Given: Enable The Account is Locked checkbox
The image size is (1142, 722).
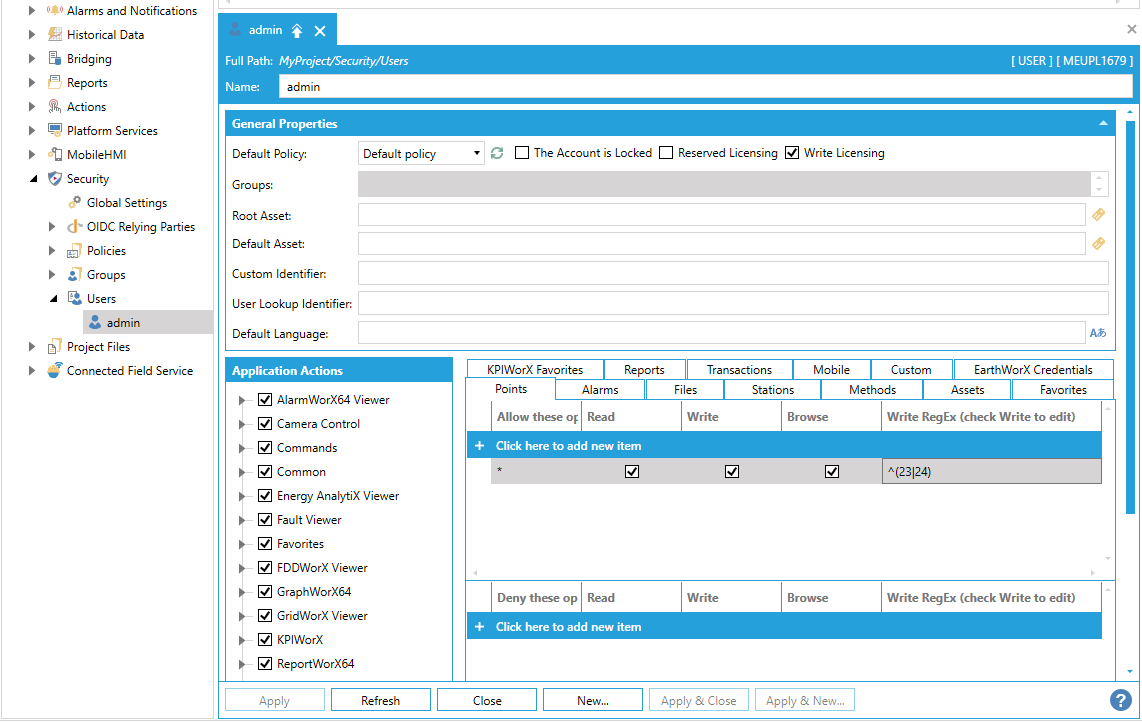Looking at the screenshot, I should click(x=522, y=153).
